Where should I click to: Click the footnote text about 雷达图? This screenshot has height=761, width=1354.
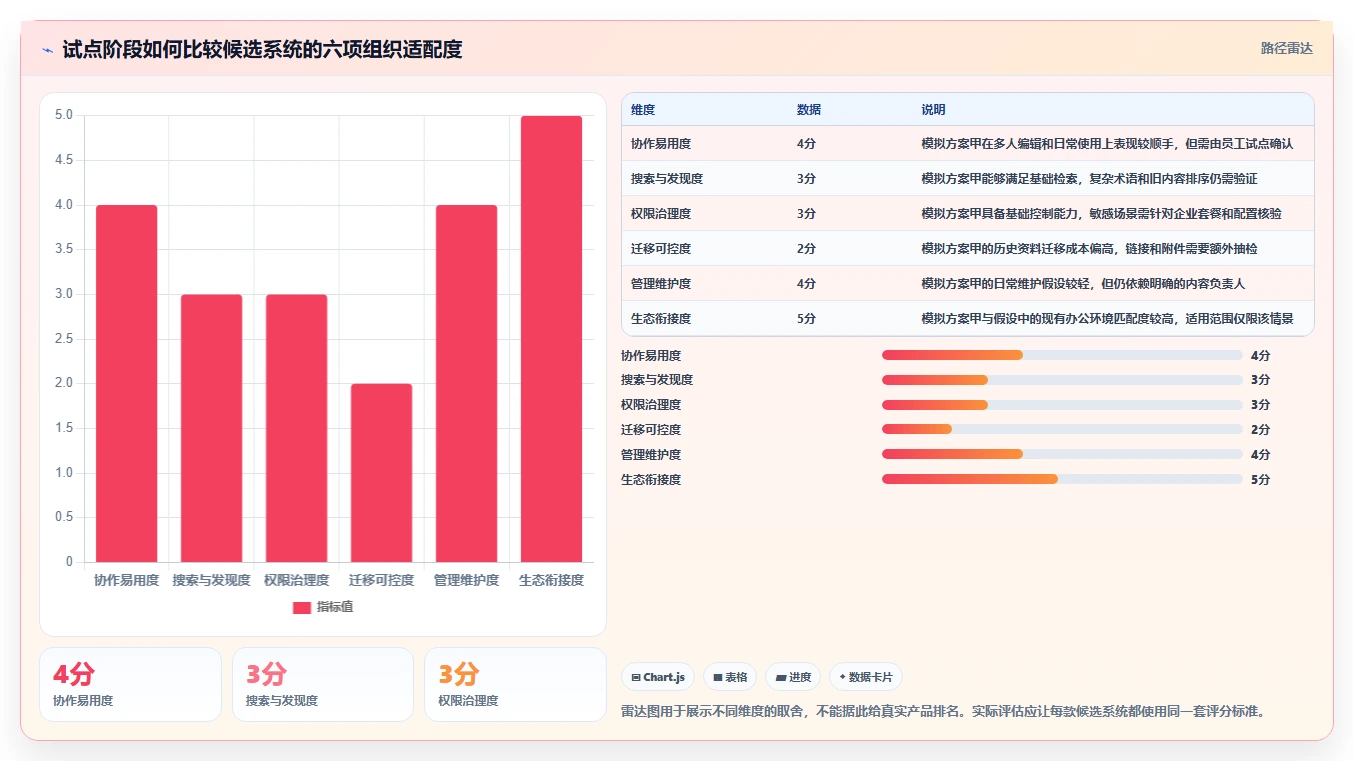[944, 712]
